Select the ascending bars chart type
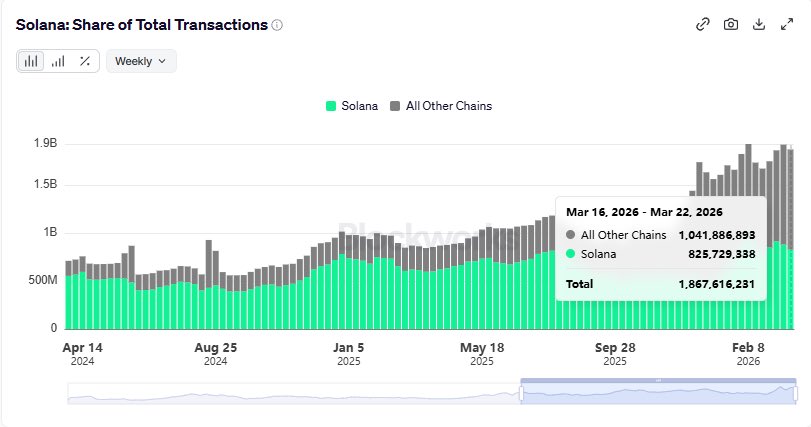This screenshot has width=811, height=427. (x=58, y=61)
